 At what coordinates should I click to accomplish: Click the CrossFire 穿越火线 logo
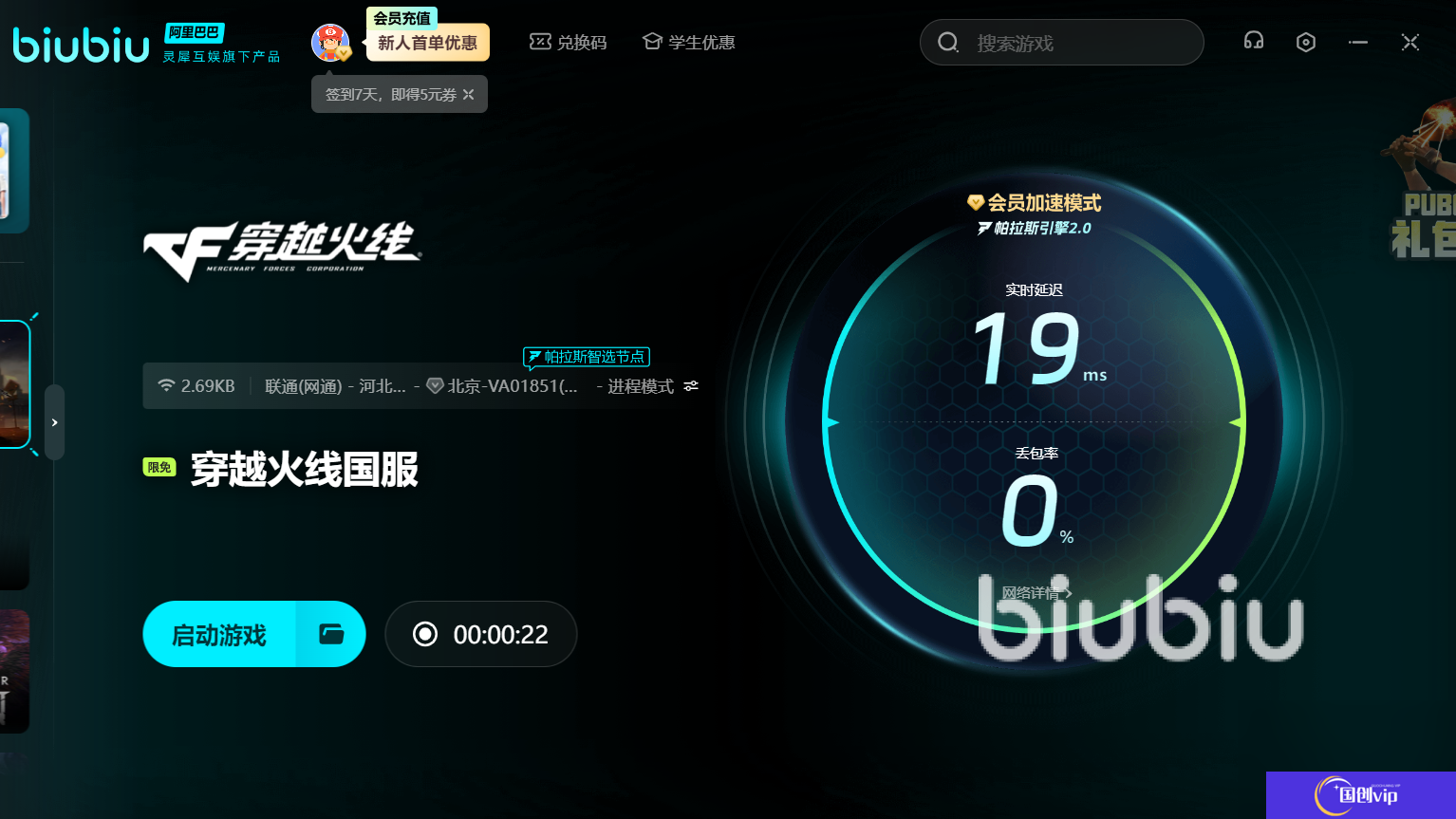tap(282, 251)
